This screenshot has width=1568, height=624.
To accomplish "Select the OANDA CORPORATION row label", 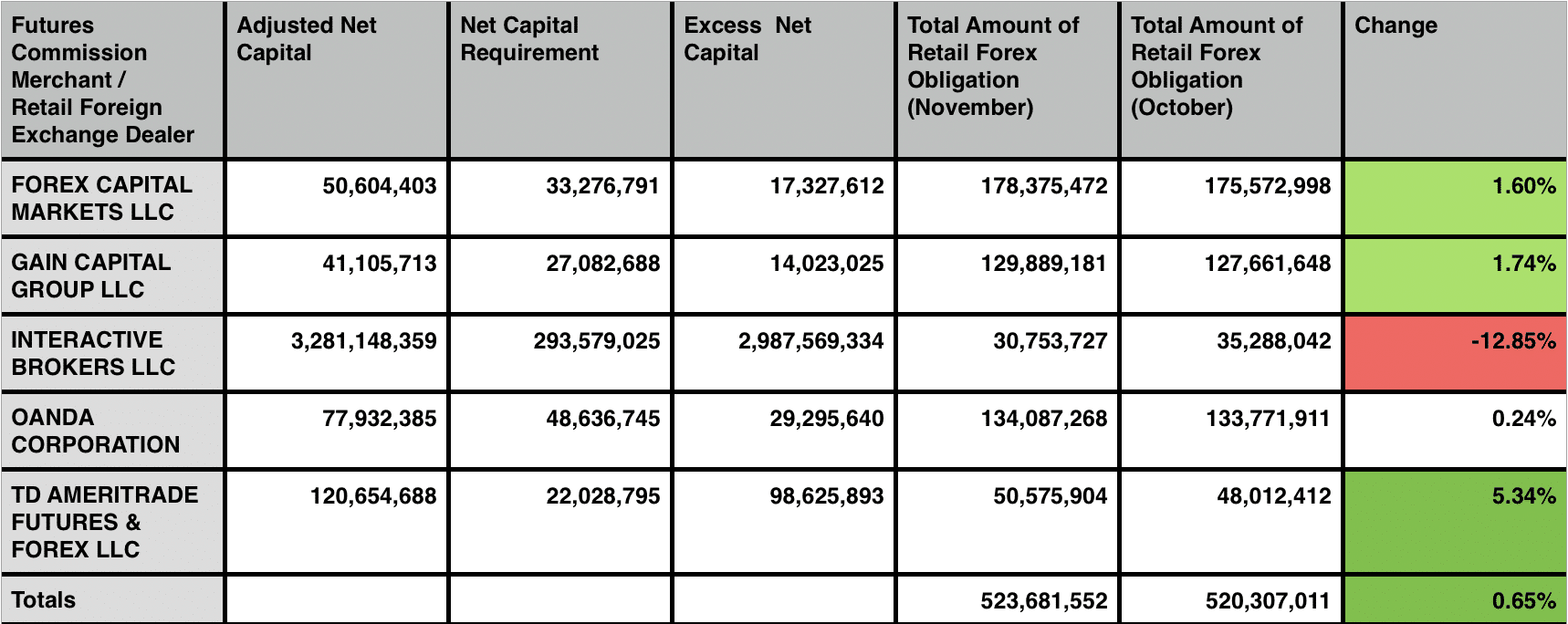I will click(x=95, y=431).
